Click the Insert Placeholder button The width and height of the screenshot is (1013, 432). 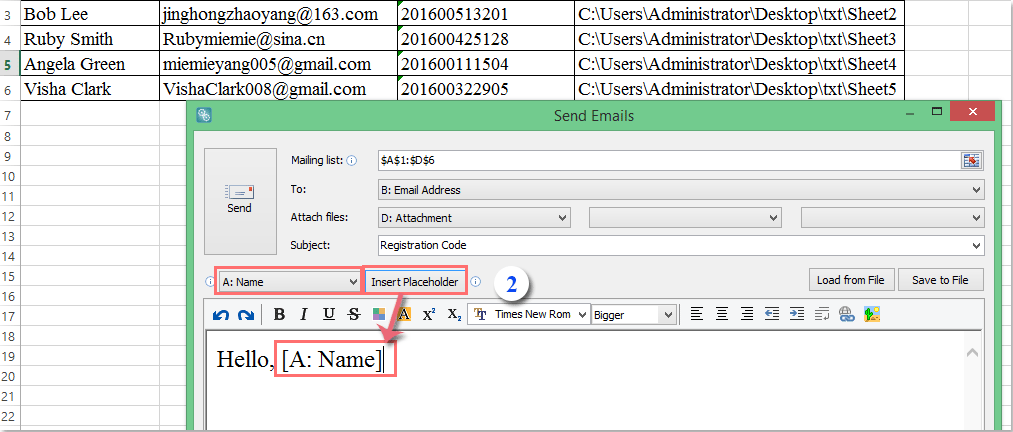[414, 282]
